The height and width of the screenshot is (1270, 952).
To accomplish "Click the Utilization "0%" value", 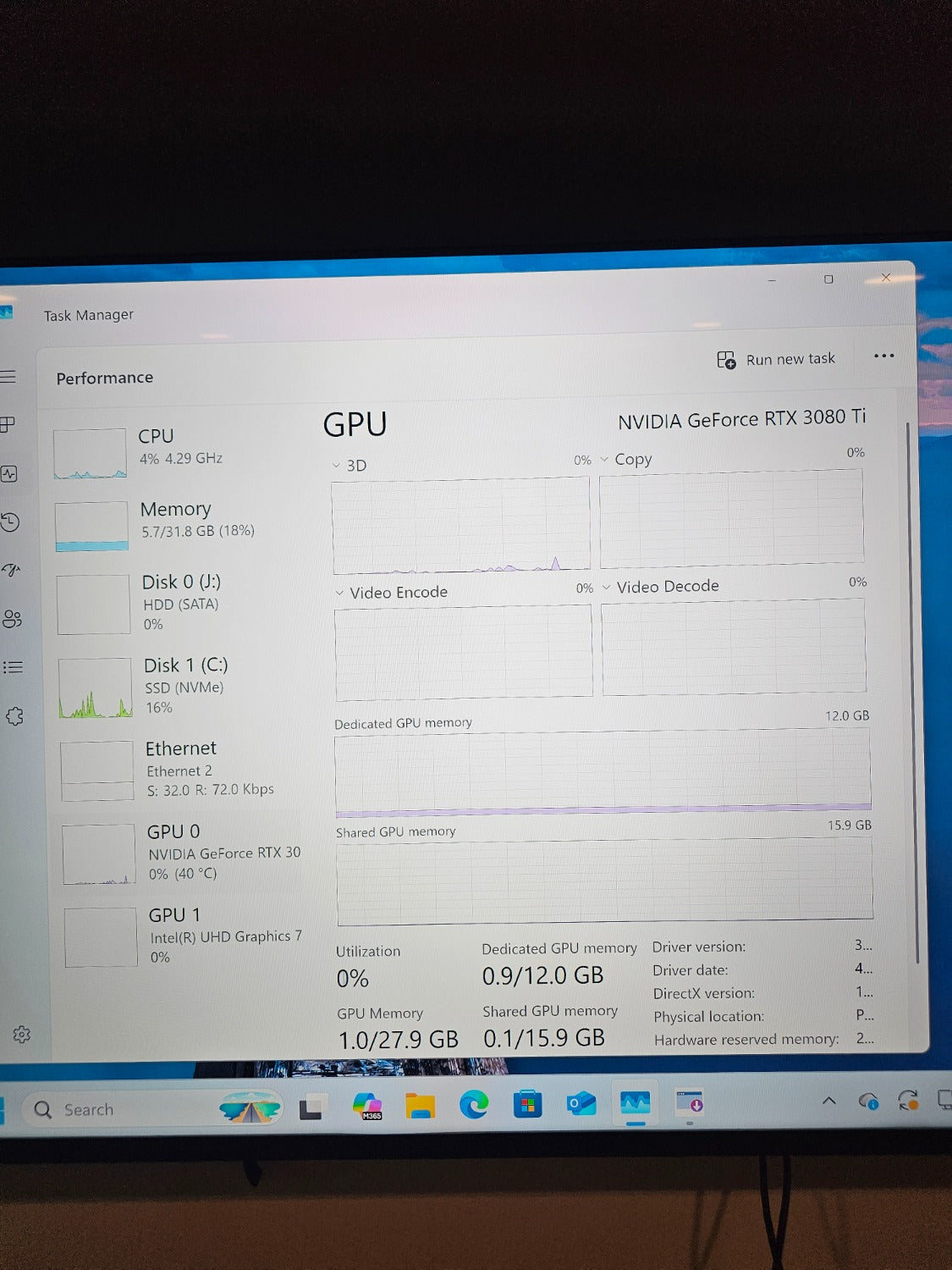I will 353,979.
